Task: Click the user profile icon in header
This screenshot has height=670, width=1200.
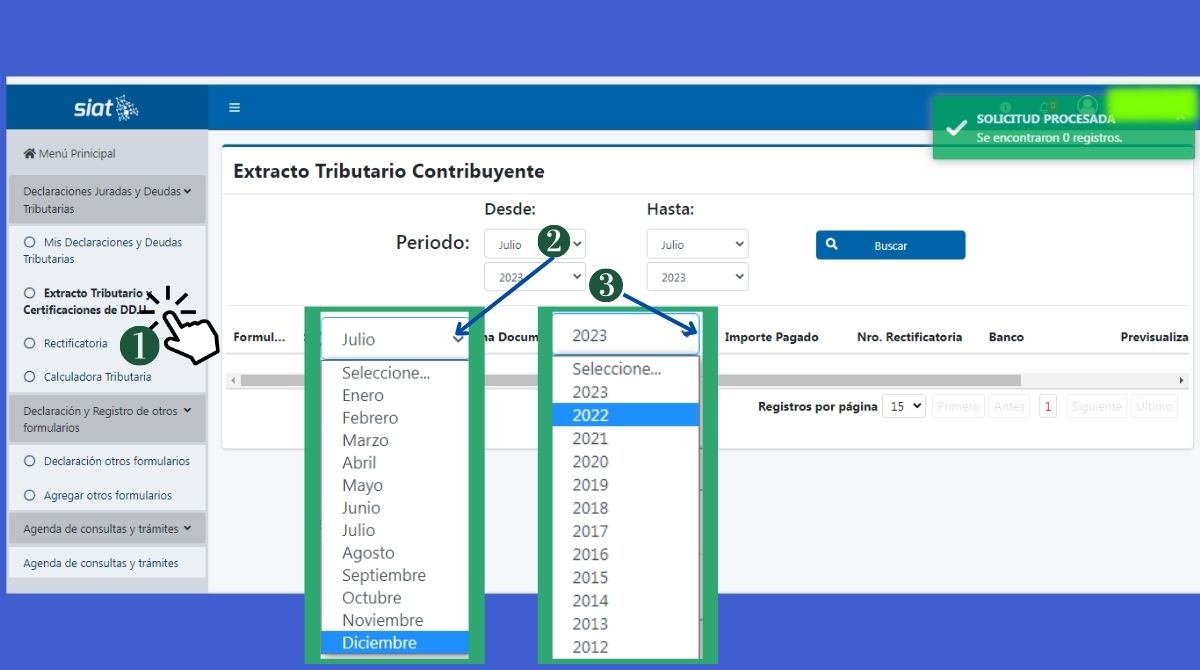Action: 1087,105
